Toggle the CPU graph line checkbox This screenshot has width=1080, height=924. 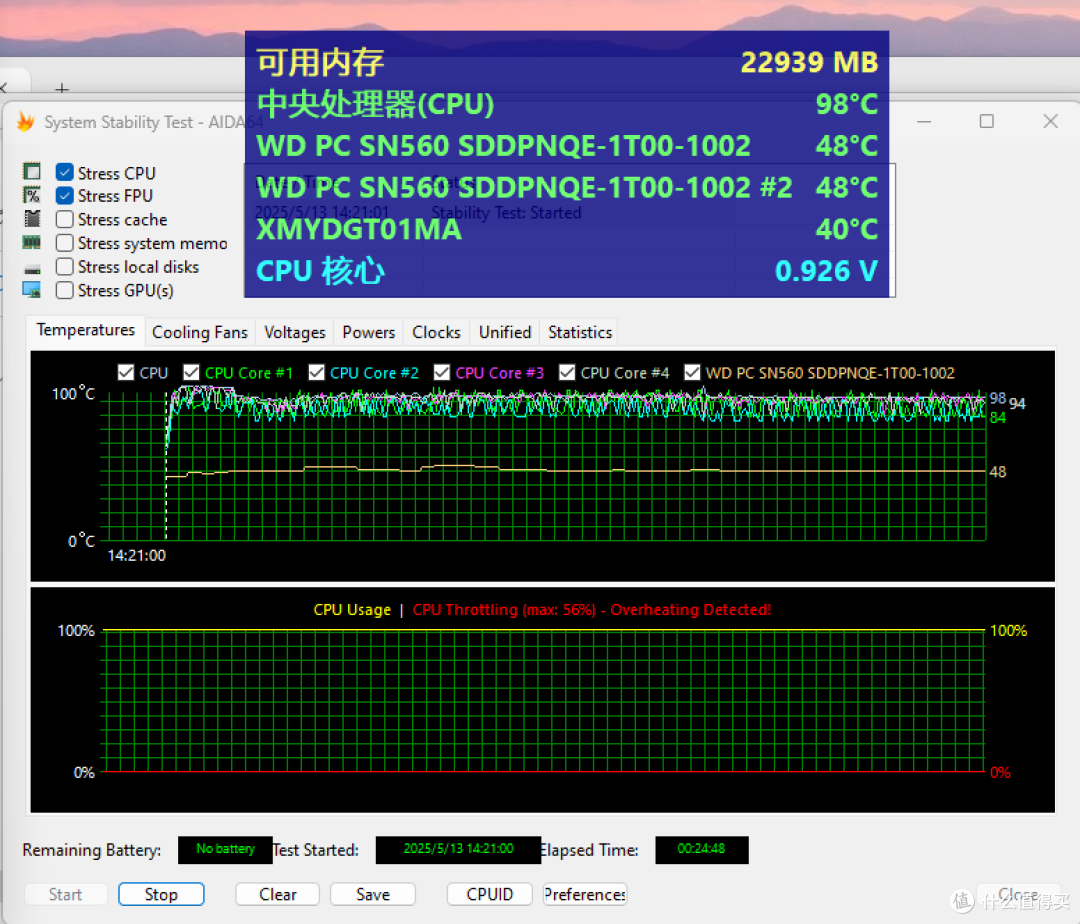coord(125,372)
